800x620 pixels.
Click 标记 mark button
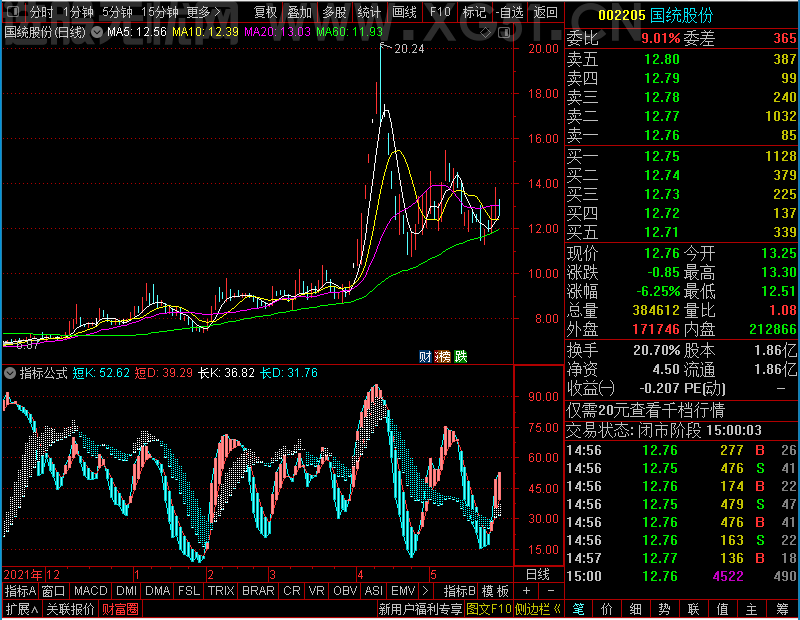(474, 12)
